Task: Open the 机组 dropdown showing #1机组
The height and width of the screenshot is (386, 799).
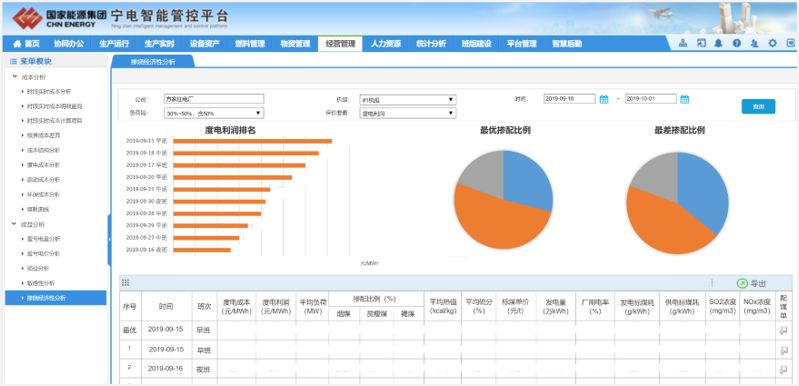Action: (408, 99)
